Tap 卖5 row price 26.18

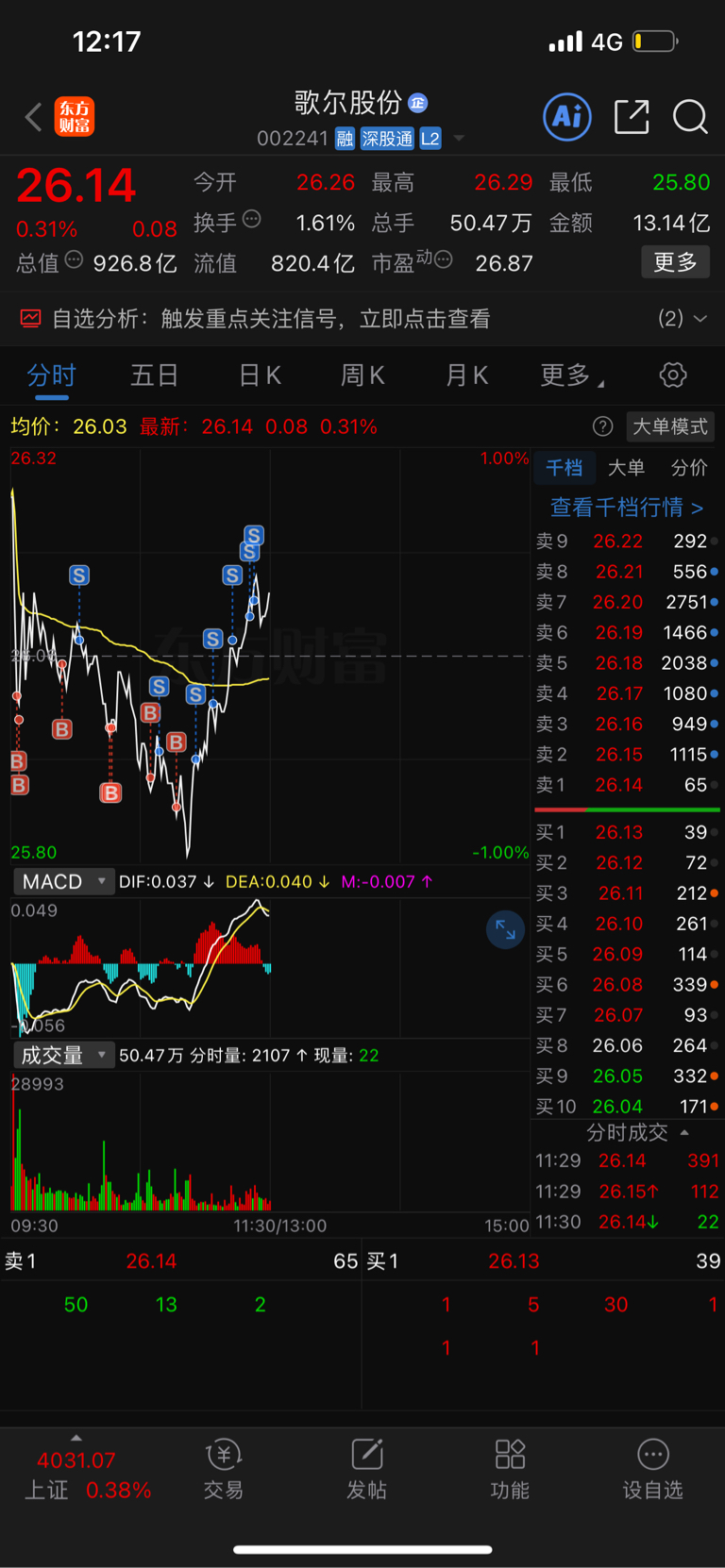[618, 663]
